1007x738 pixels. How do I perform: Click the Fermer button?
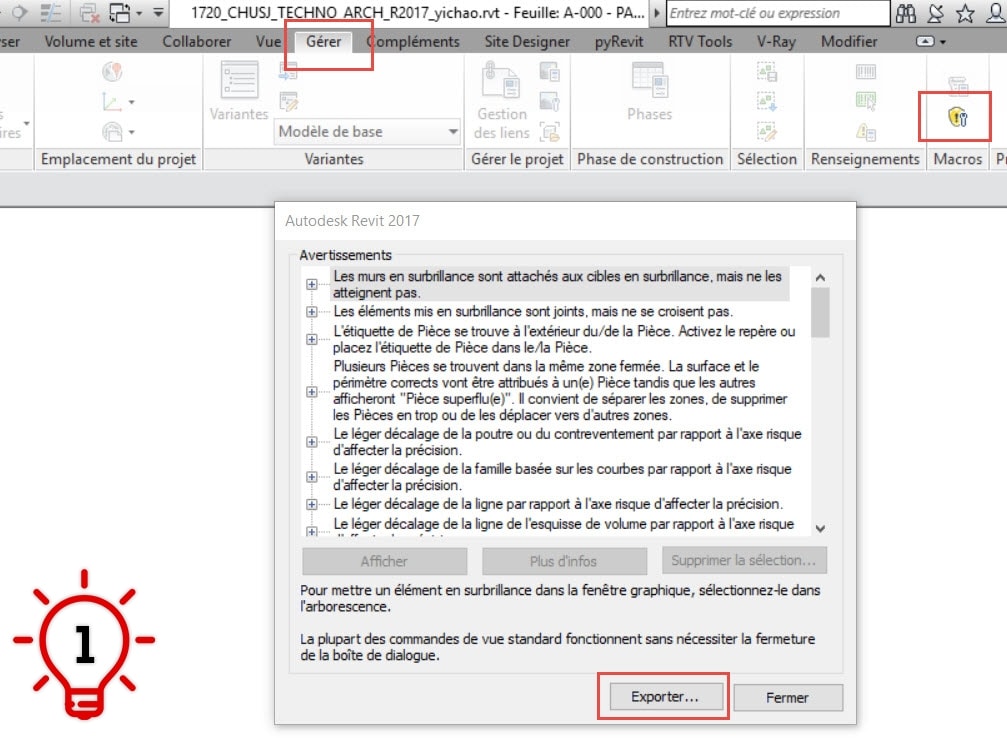(x=787, y=697)
